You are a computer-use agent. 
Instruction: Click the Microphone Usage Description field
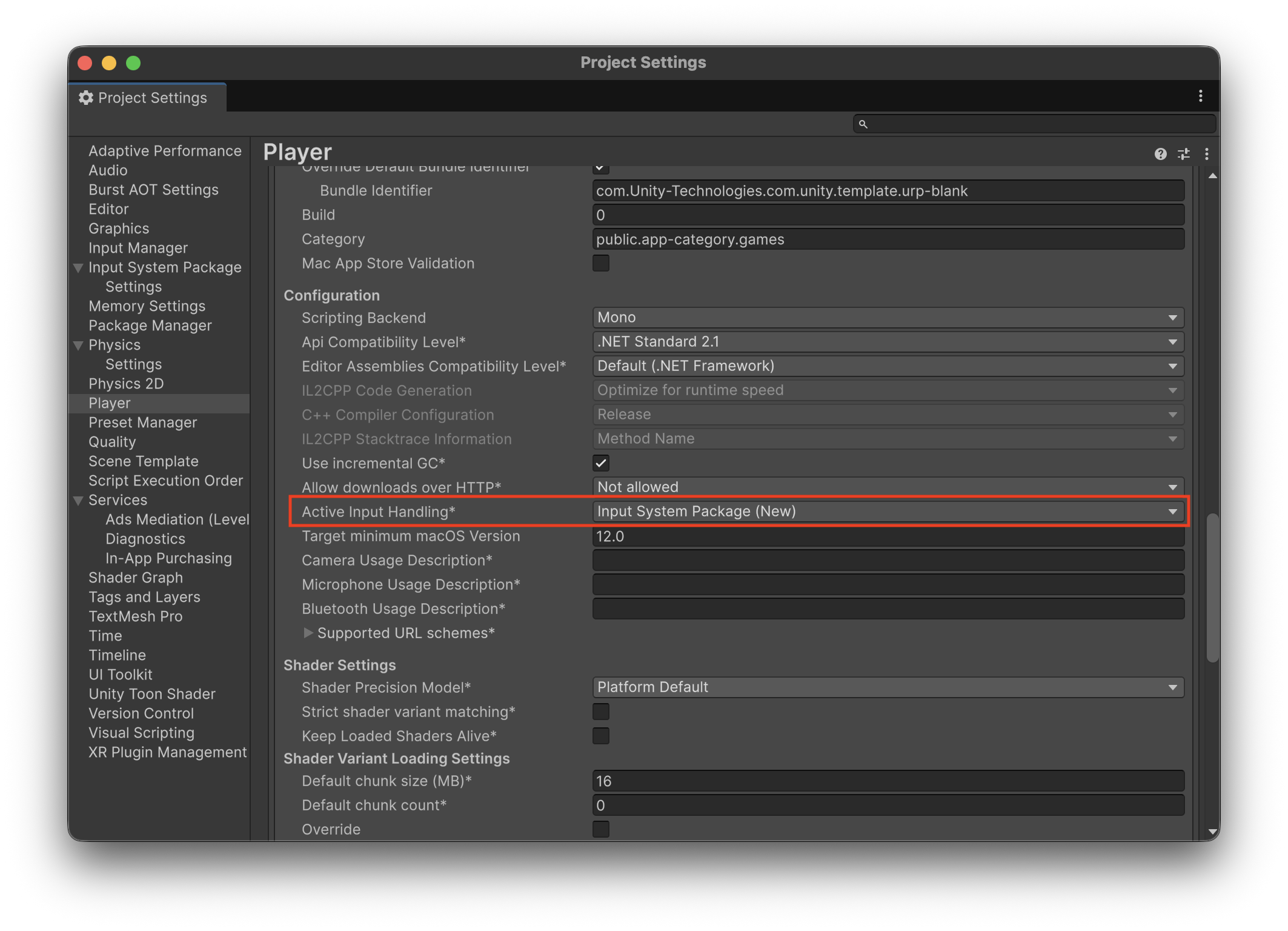888,585
